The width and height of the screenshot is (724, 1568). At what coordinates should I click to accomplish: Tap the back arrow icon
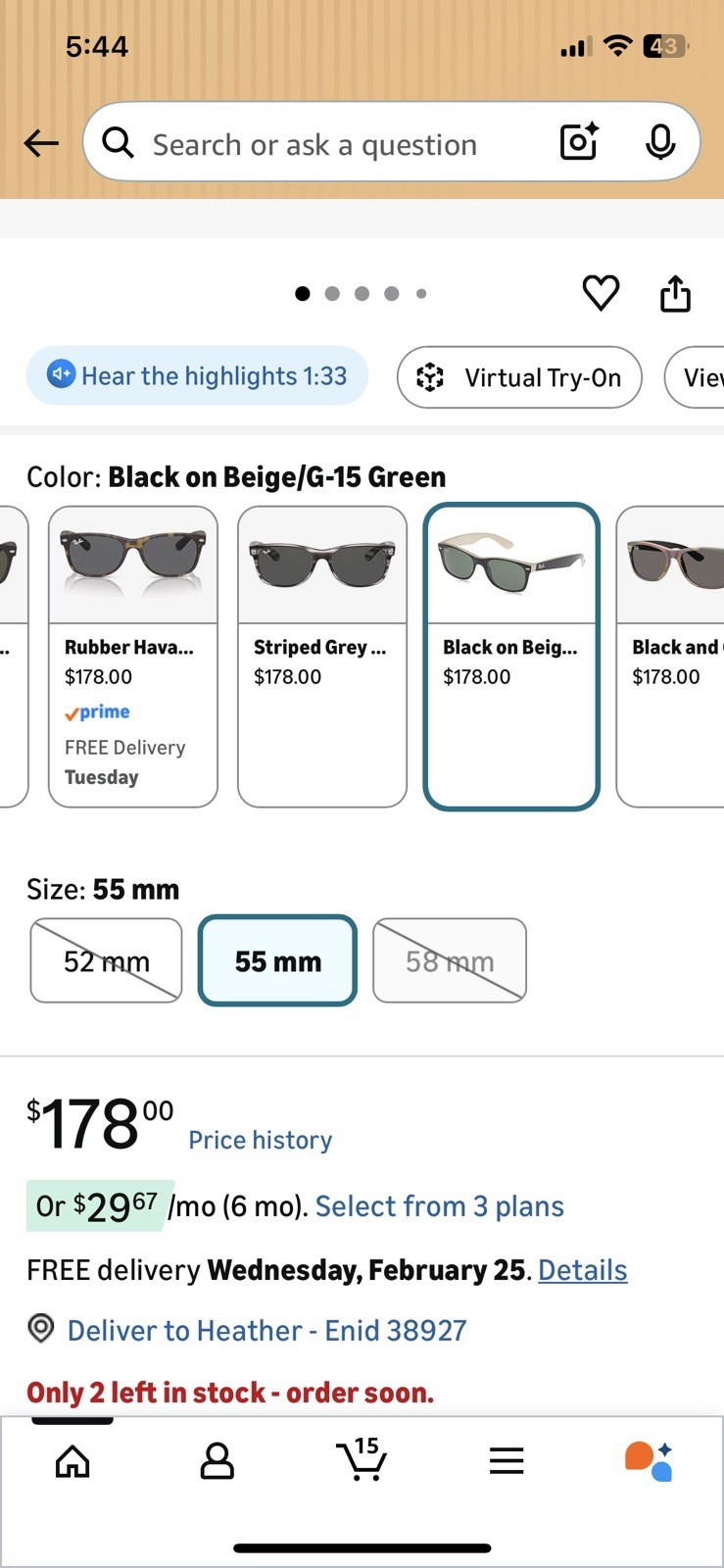(41, 143)
